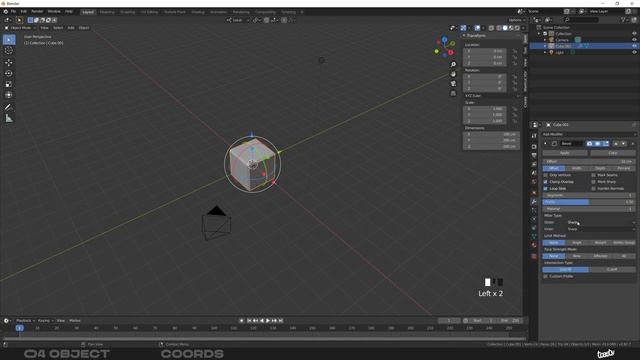Open the Add Modifier dropdown
Image resolution: width=640 pixels, height=360 pixels.
tap(589, 134)
